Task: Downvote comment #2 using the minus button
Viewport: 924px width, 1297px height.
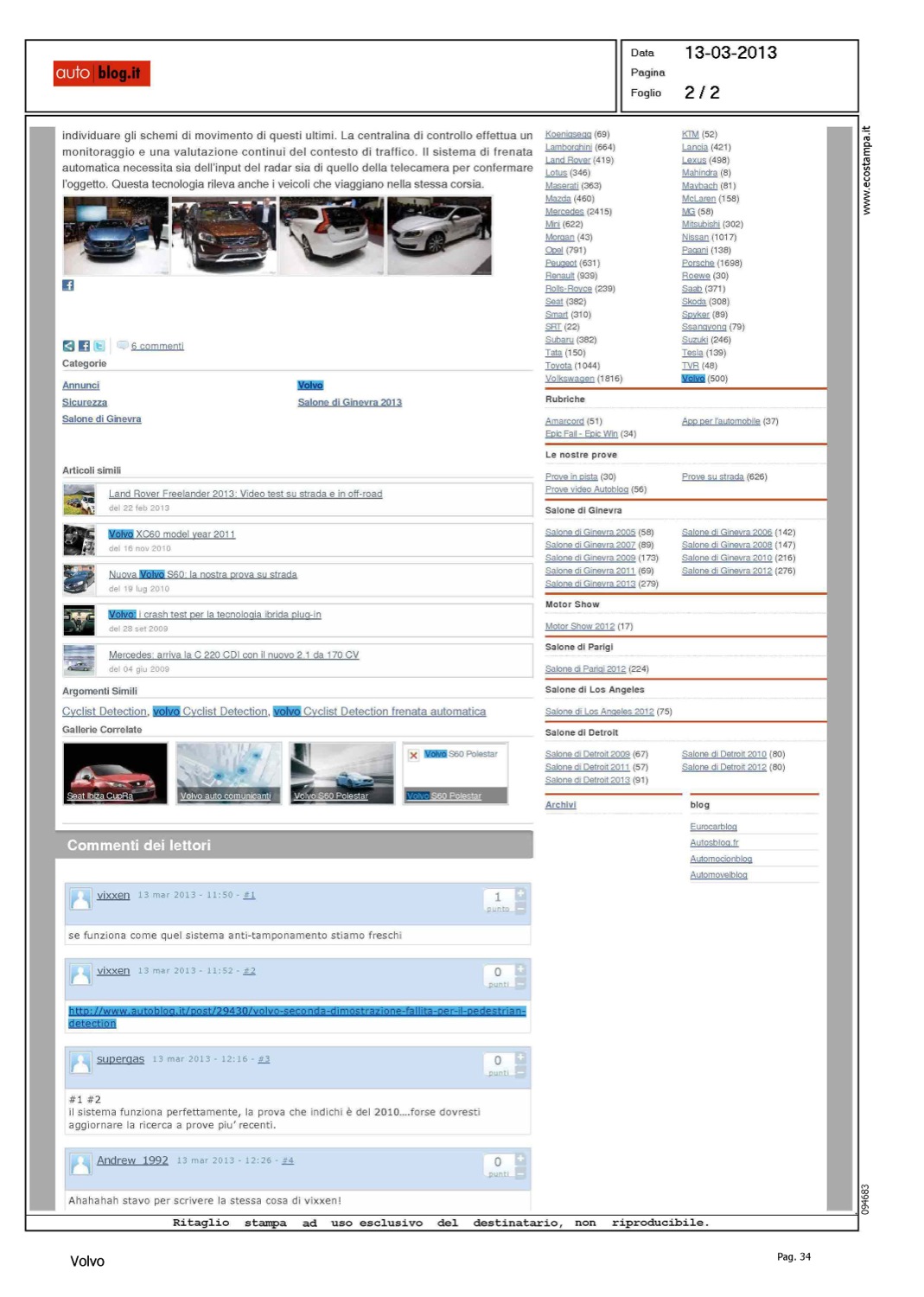Action: click(520, 983)
